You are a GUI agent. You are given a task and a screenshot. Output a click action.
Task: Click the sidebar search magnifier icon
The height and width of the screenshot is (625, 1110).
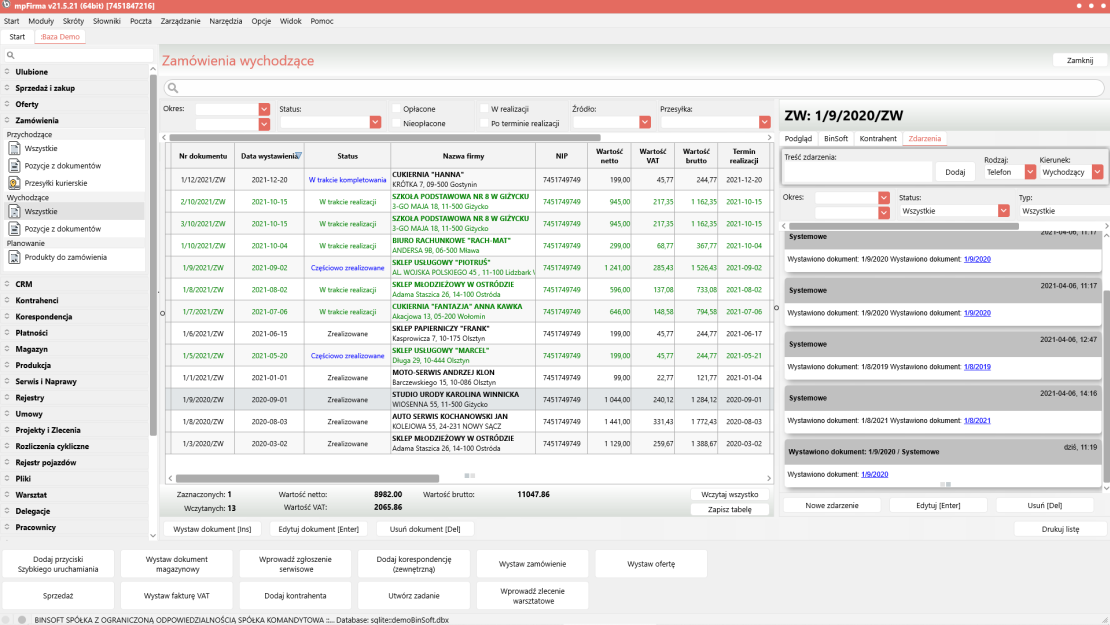pos(10,55)
